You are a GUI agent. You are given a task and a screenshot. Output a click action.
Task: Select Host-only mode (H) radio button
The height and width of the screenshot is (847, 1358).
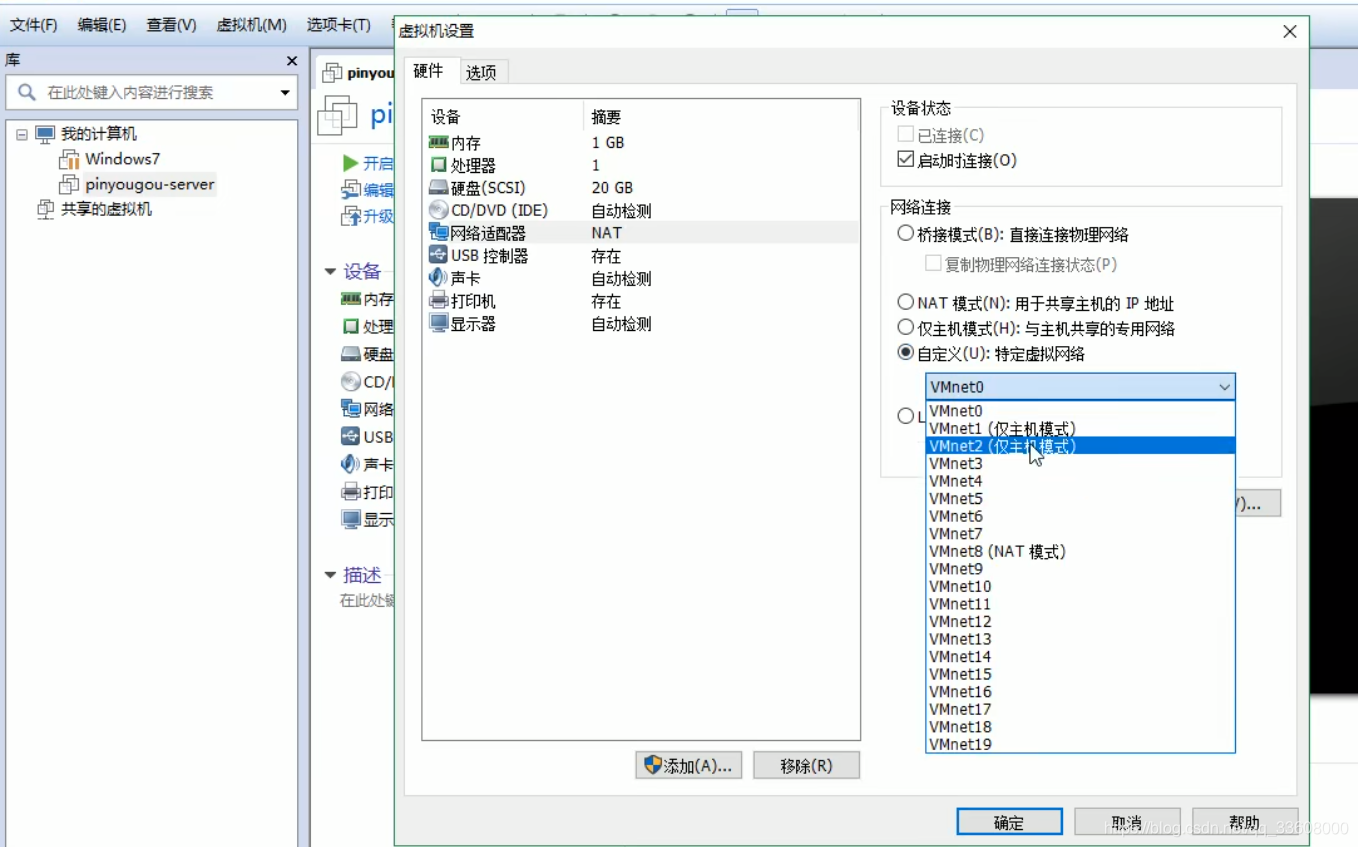[x=906, y=327]
